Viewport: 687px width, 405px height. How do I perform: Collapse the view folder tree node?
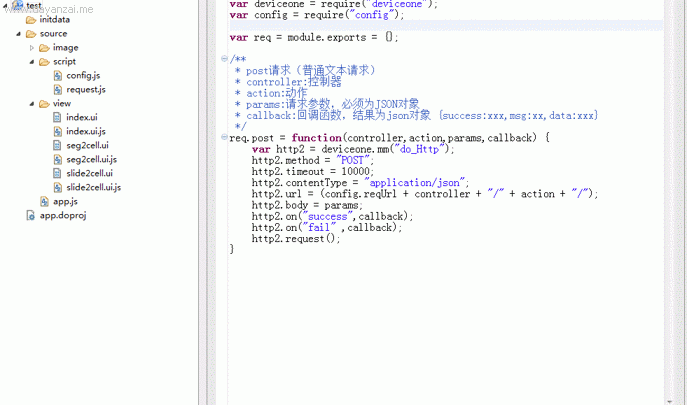32,104
